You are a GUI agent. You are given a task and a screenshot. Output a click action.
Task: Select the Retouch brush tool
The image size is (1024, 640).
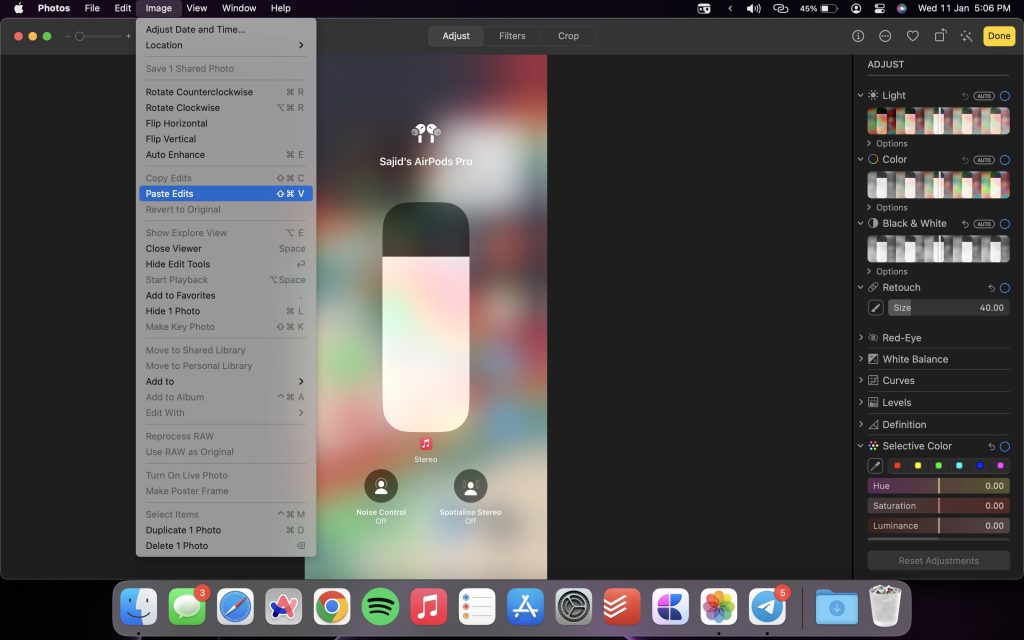tap(873, 307)
